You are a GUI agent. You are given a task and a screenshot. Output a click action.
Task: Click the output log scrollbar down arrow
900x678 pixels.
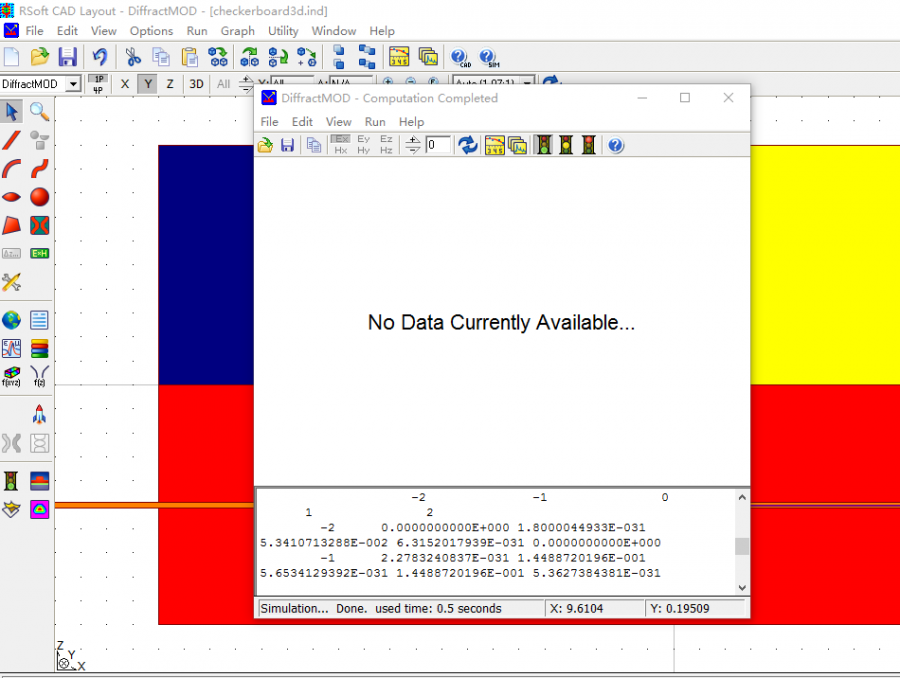pos(742,587)
